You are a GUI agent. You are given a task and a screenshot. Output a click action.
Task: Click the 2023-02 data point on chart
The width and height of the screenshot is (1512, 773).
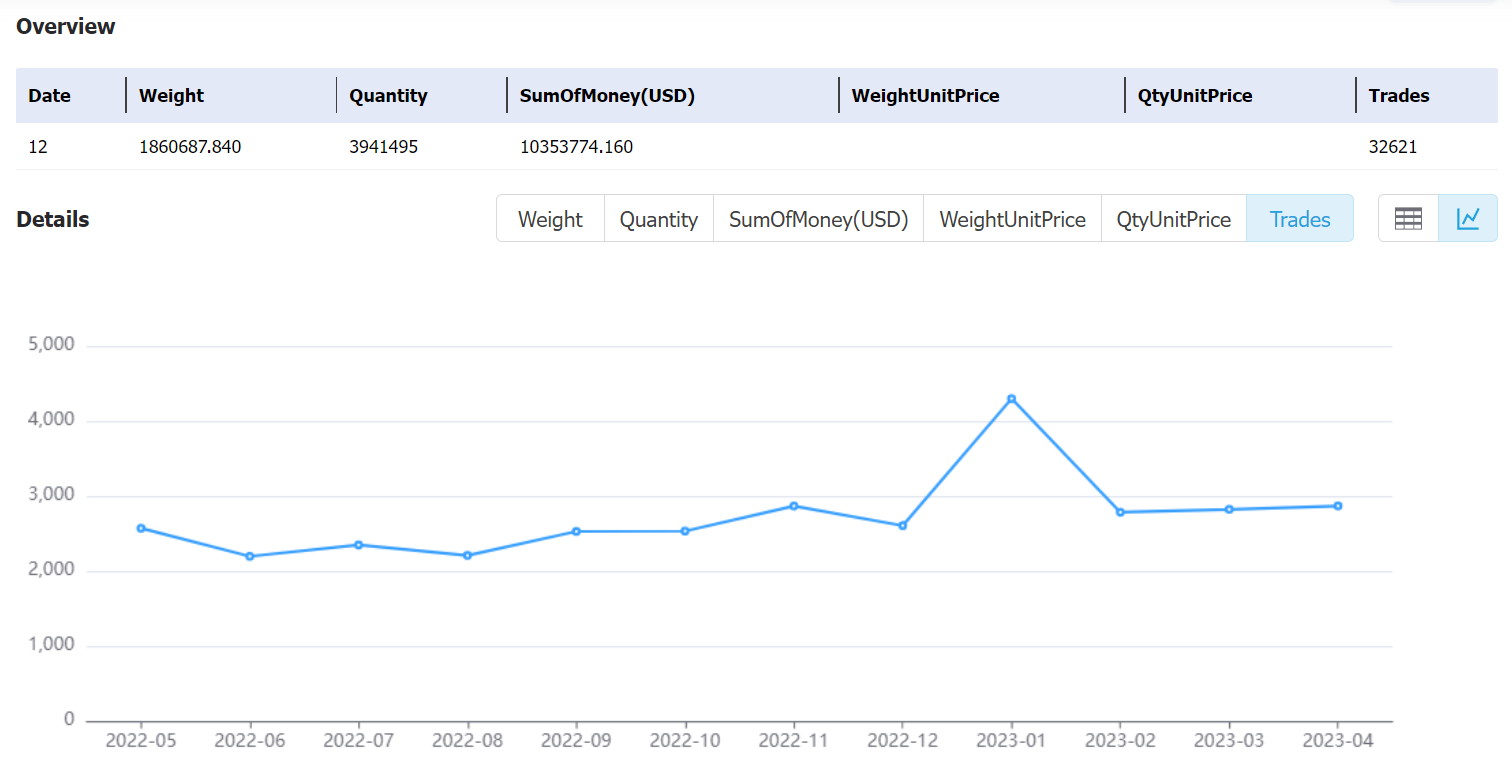point(1120,512)
